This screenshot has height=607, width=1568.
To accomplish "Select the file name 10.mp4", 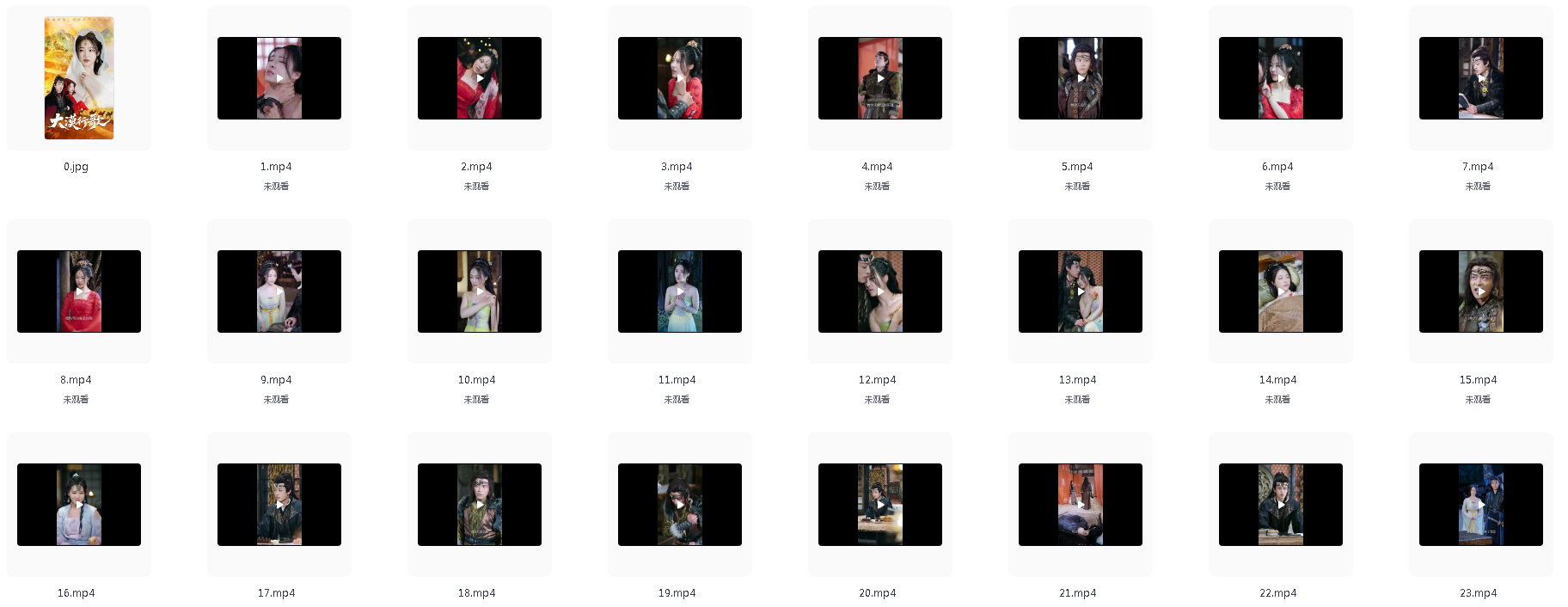I will [x=476, y=380].
